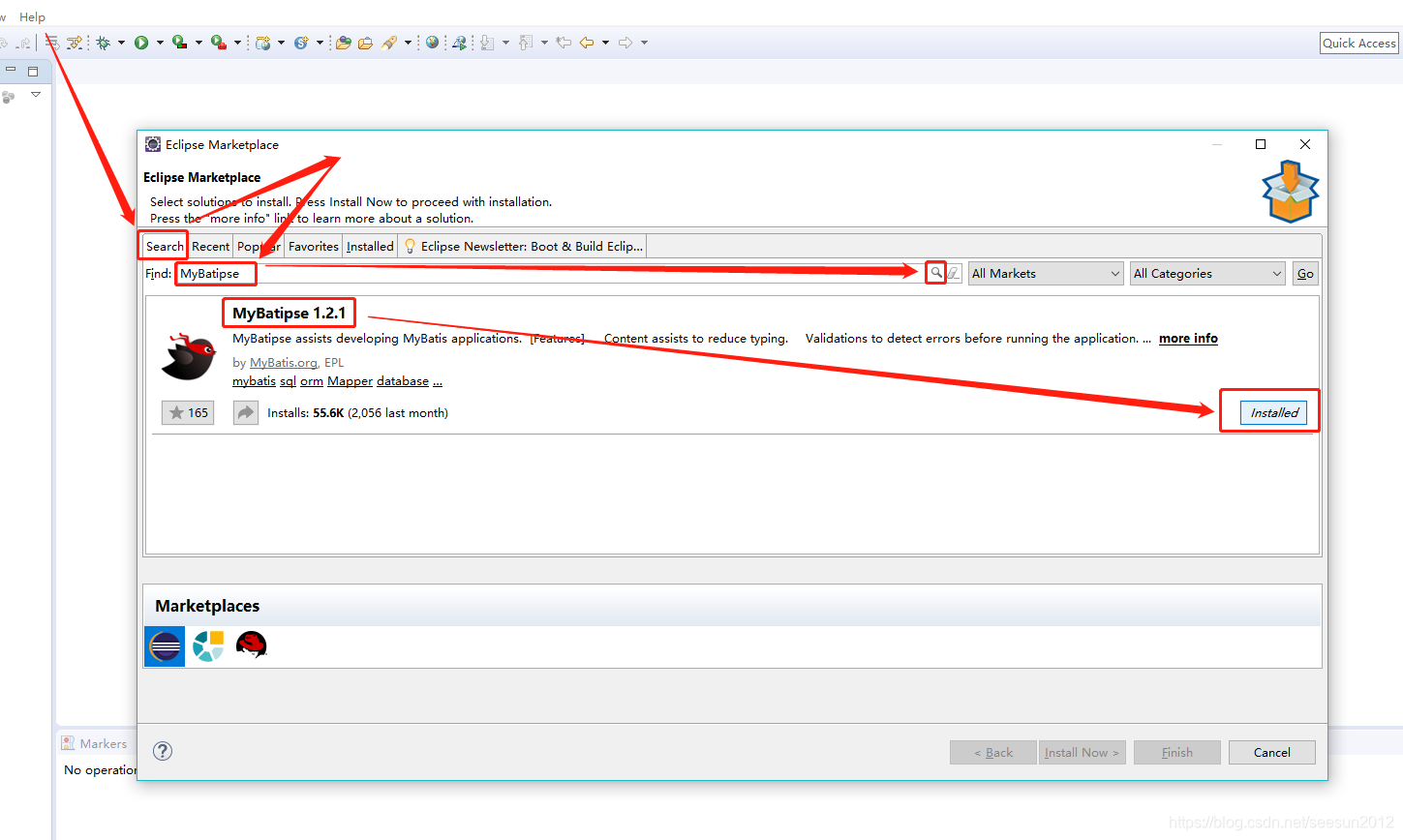Open the All Categories dropdown

point(1206,273)
